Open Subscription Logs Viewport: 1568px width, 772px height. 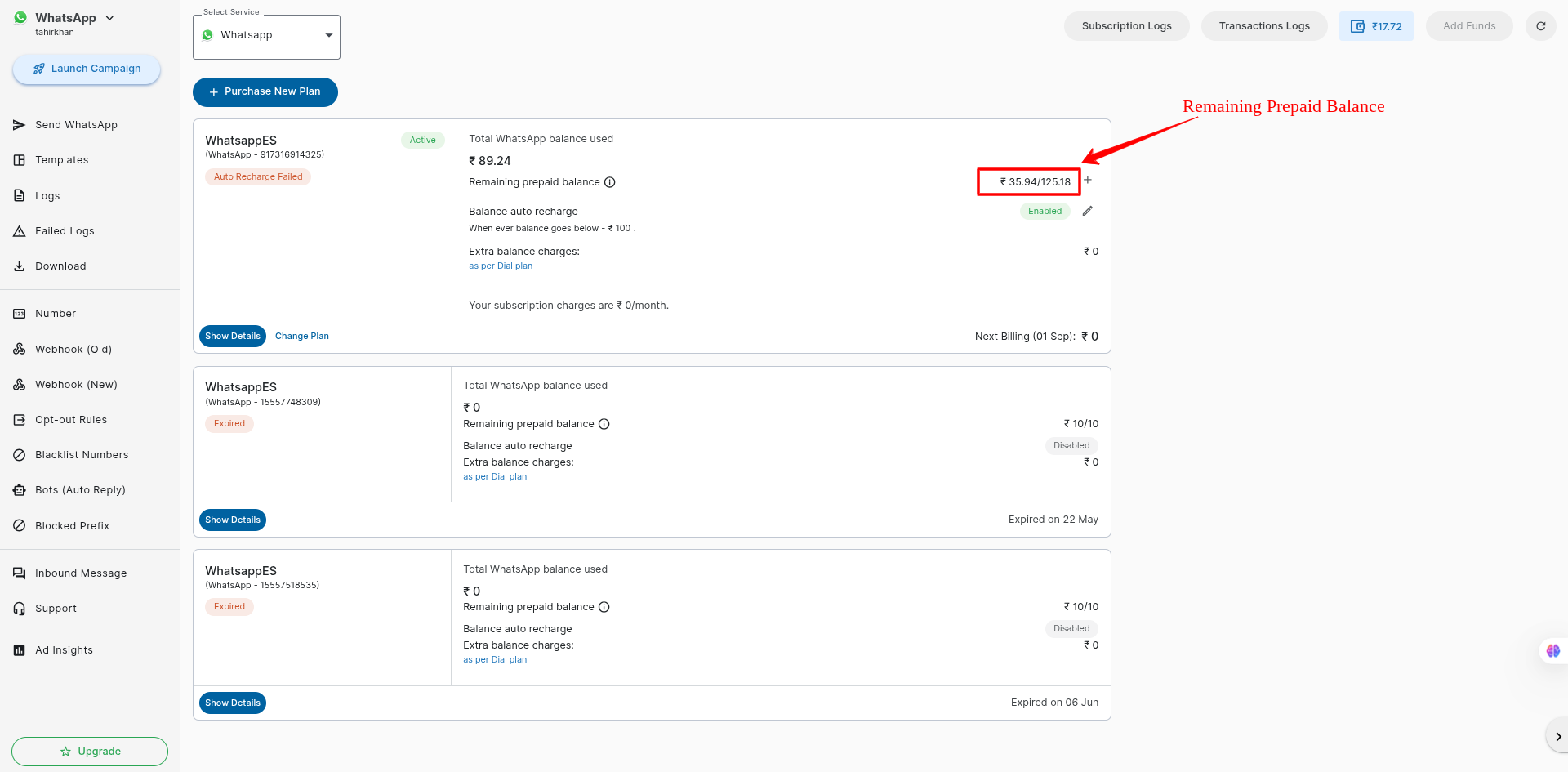tap(1126, 26)
